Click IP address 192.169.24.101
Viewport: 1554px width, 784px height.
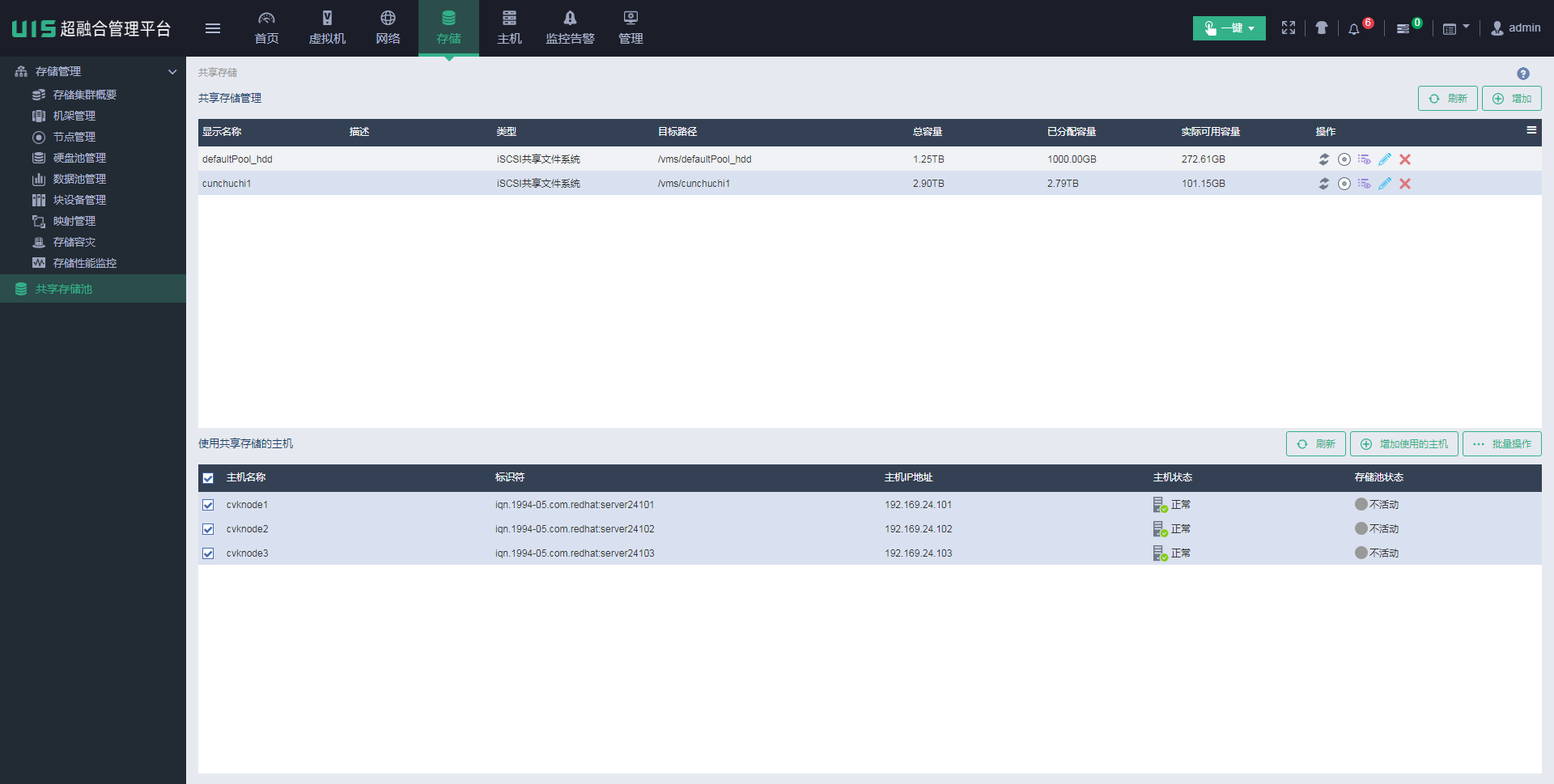[x=918, y=505]
